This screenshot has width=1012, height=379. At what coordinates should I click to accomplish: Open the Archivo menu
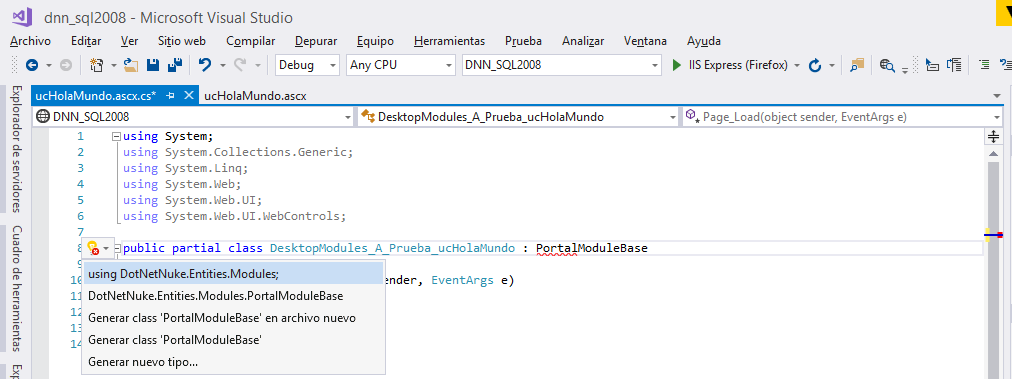point(30,41)
